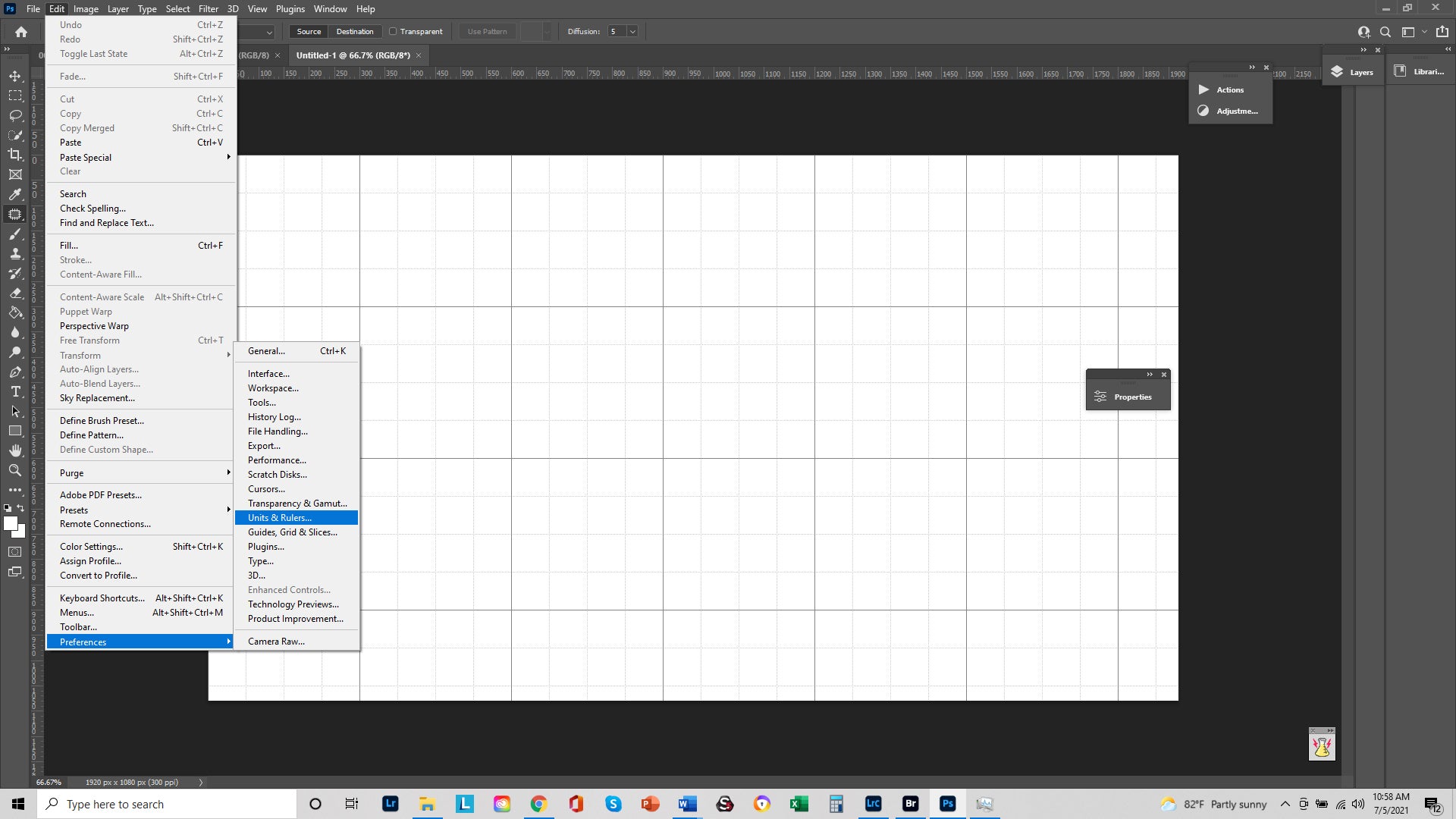1456x819 pixels.
Task: Select Preferences from Edit menu
Action: coord(83,641)
